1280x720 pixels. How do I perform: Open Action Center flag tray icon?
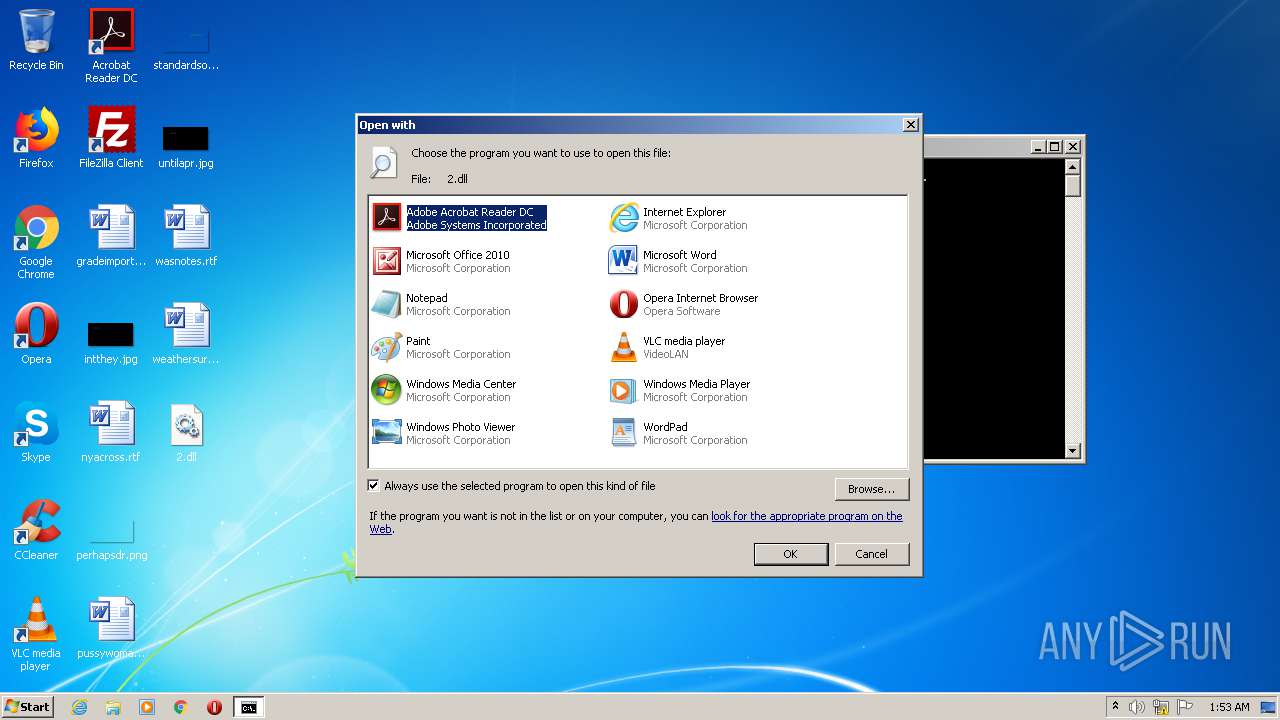1185,707
